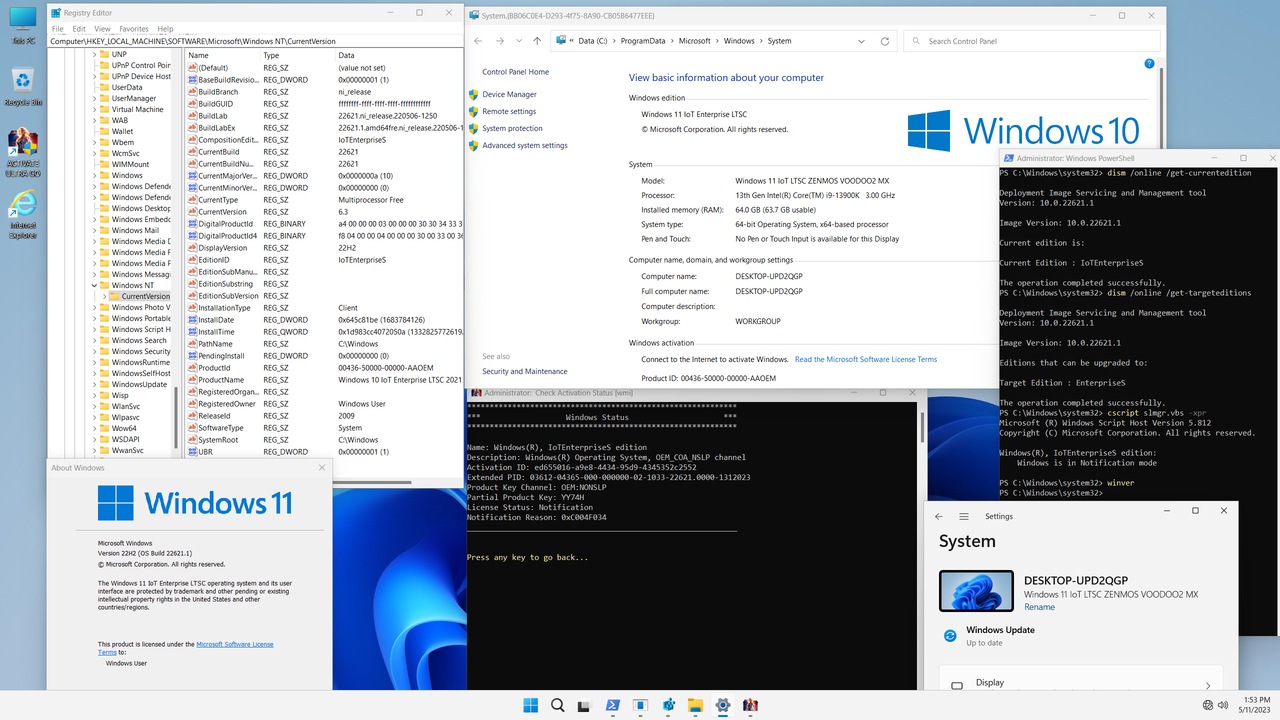Open the File menu in Registry Editor

(58, 29)
